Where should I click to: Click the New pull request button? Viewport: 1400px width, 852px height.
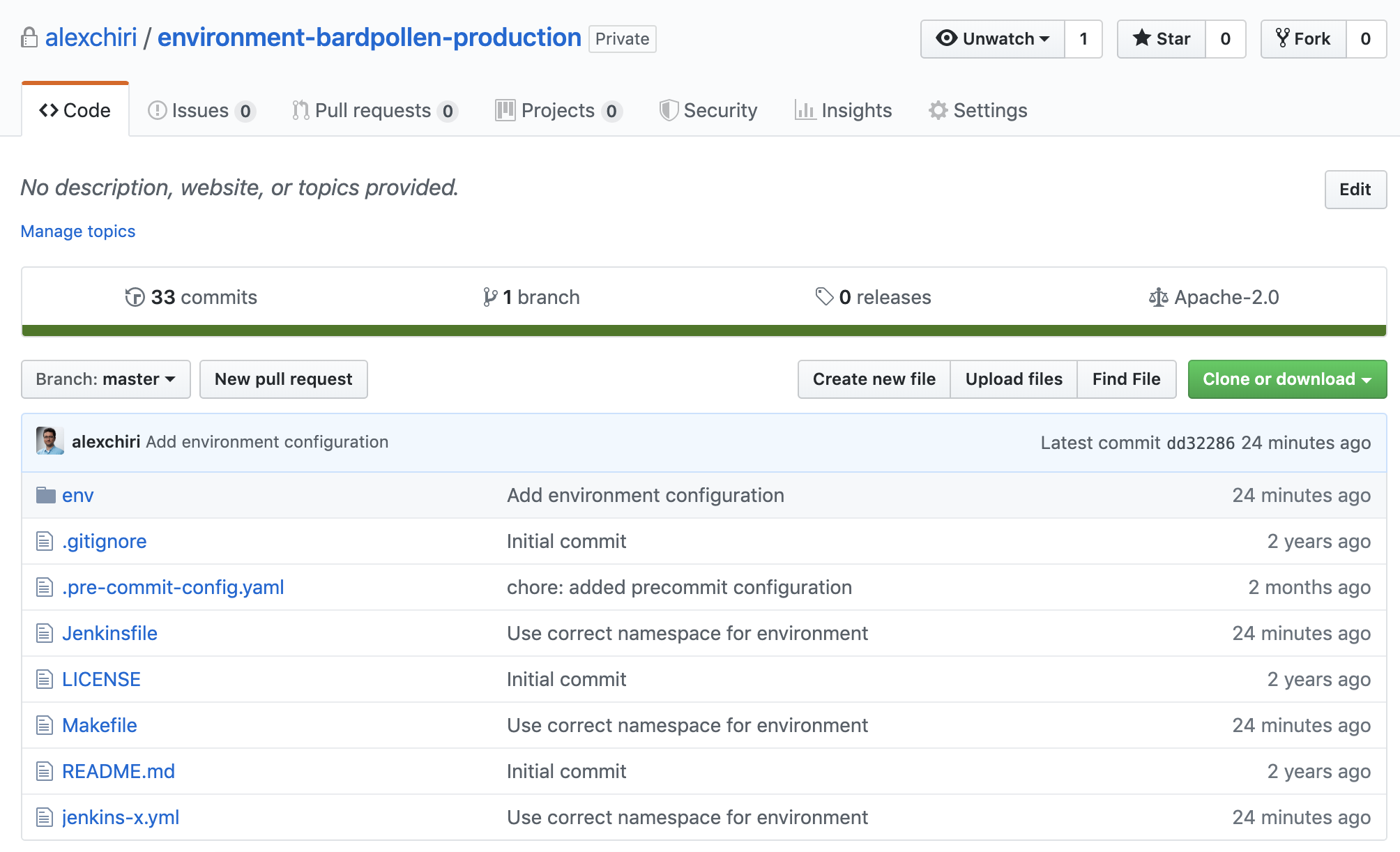[283, 379]
